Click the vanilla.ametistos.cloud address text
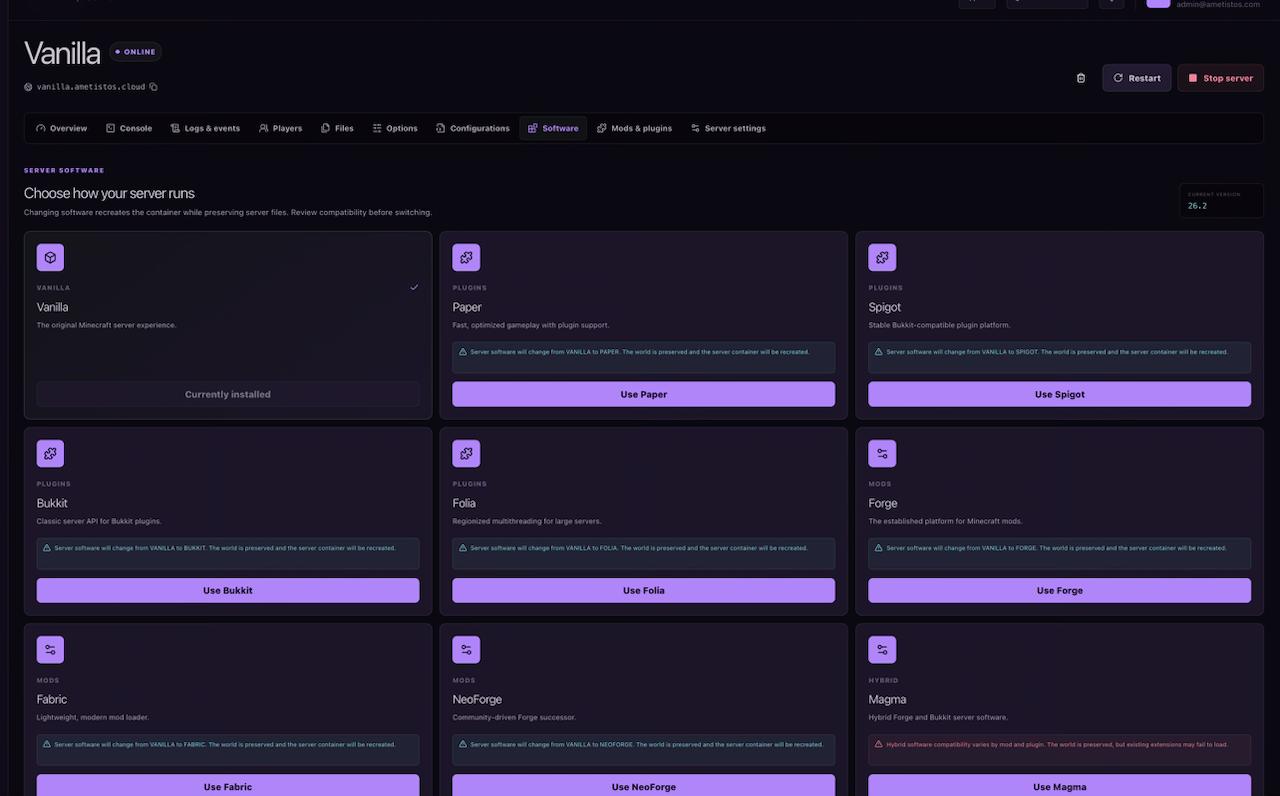The width and height of the screenshot is (1280, 796). coord(91,87)
